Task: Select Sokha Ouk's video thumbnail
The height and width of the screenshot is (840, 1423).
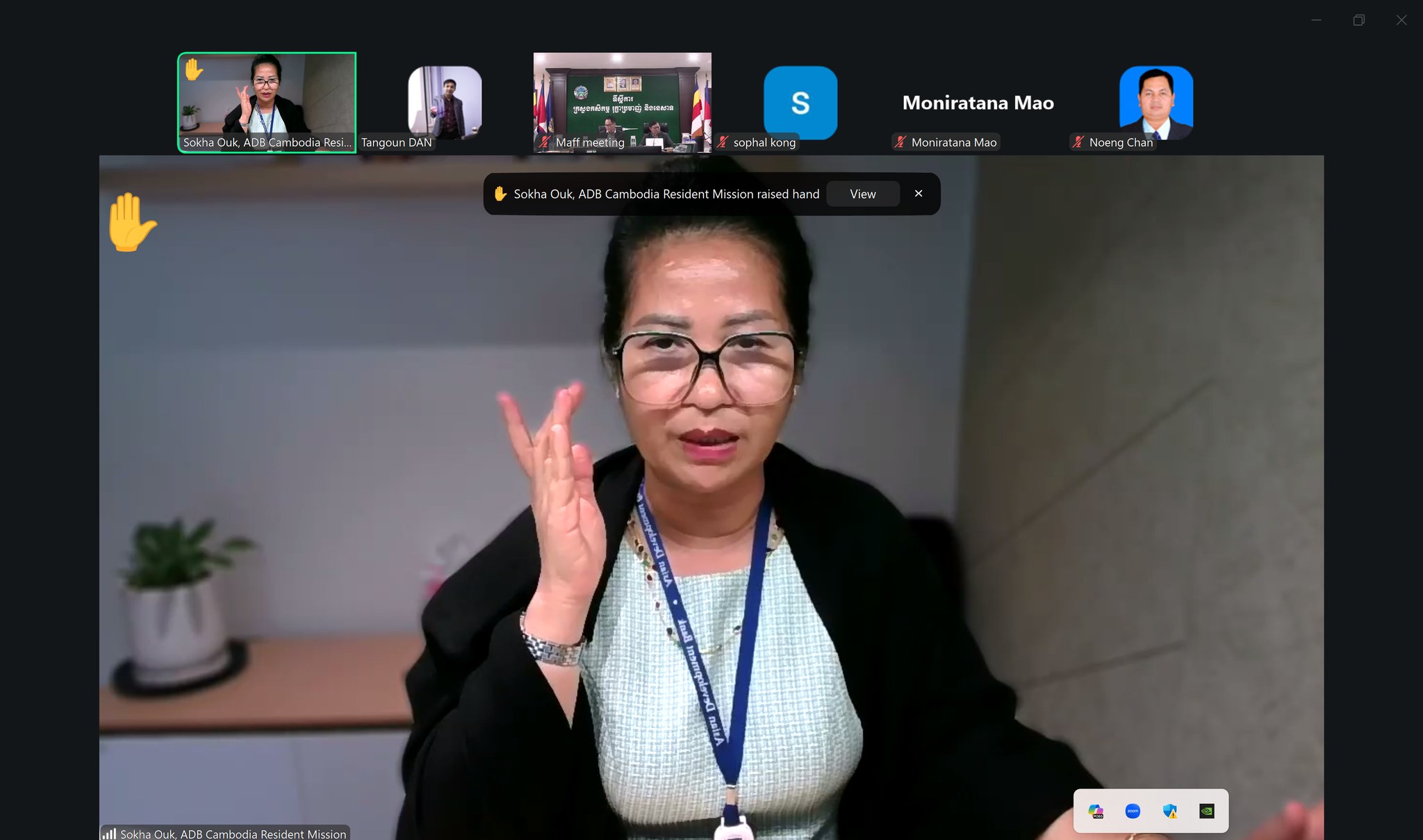Action: (x=267, y=101)
